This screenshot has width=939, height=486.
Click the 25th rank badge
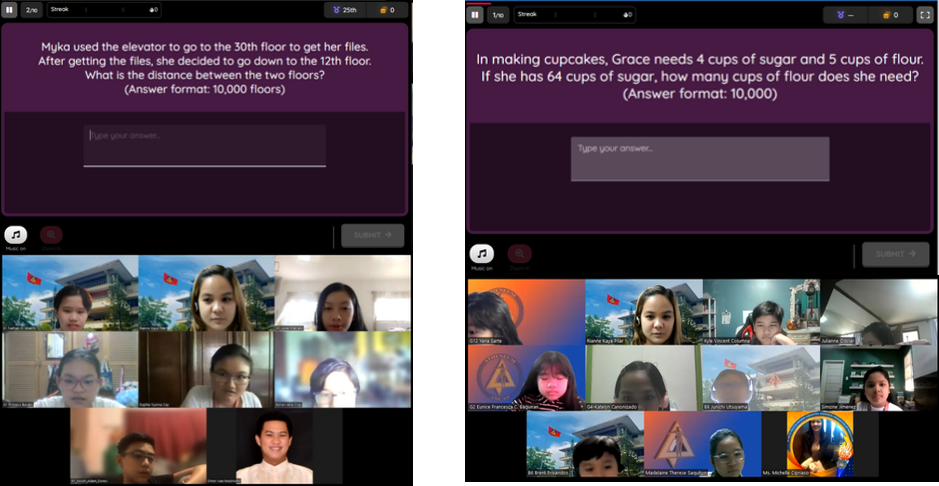pos(343,10)
